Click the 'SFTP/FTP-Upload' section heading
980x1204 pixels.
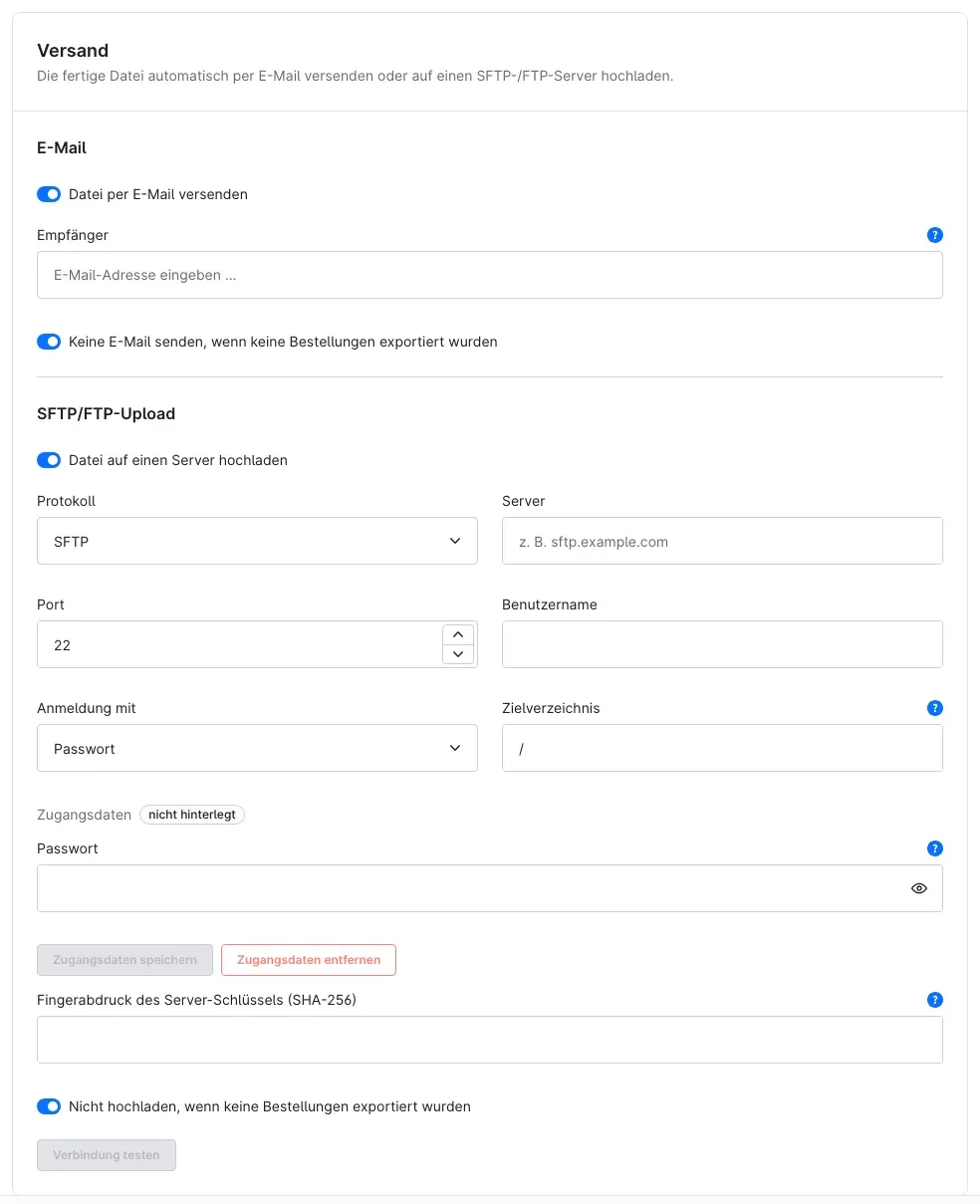(106, 413)
